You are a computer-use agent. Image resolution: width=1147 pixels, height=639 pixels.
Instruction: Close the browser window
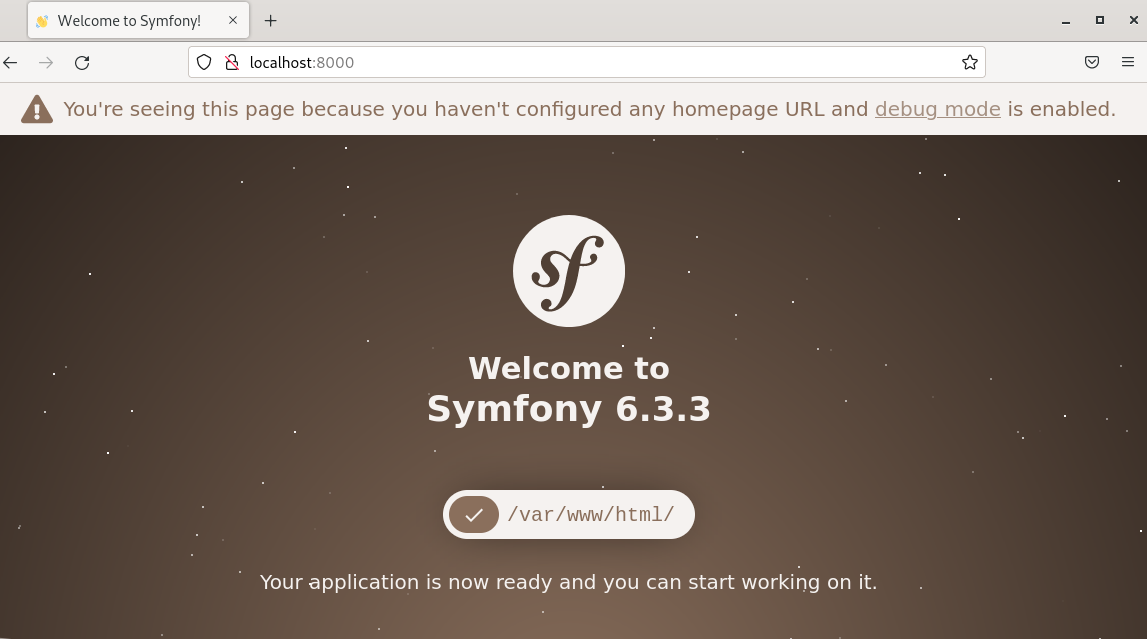click(x=1133, y=20)
